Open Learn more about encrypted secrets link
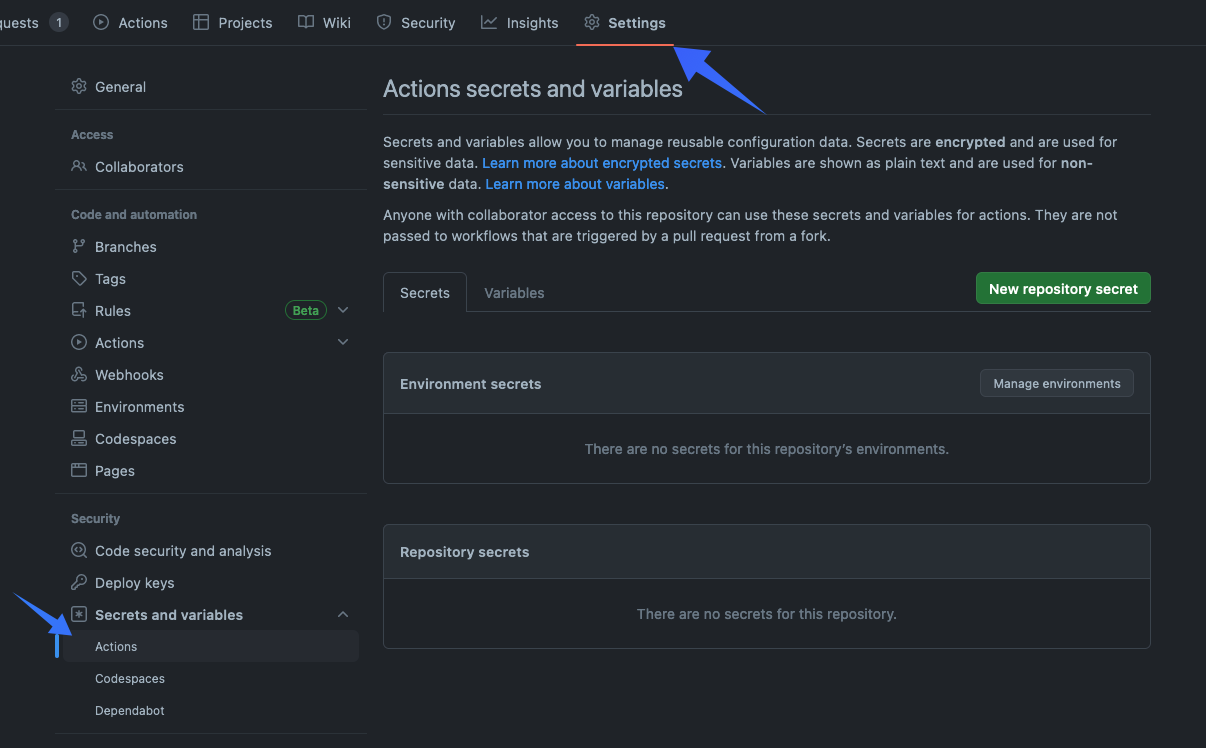This screenshot has width=1206, height=748. pos(602,163)
